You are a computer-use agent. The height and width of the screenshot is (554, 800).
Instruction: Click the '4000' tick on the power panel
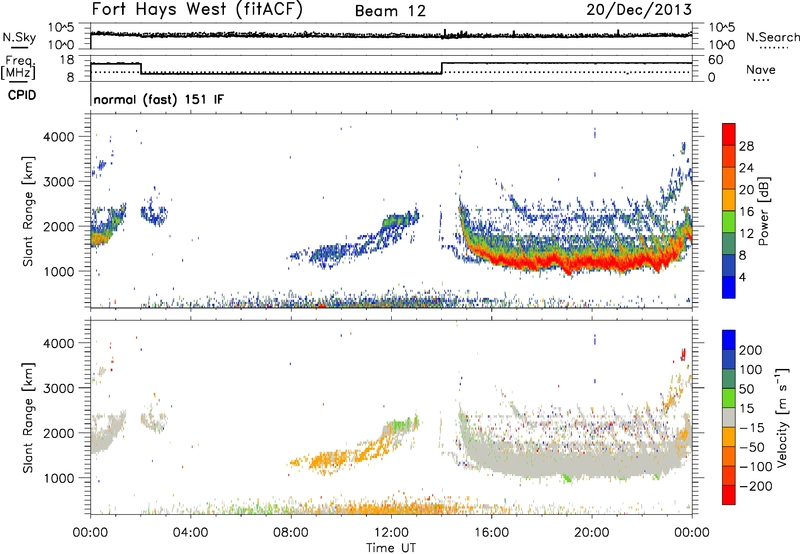click(59, 137)
